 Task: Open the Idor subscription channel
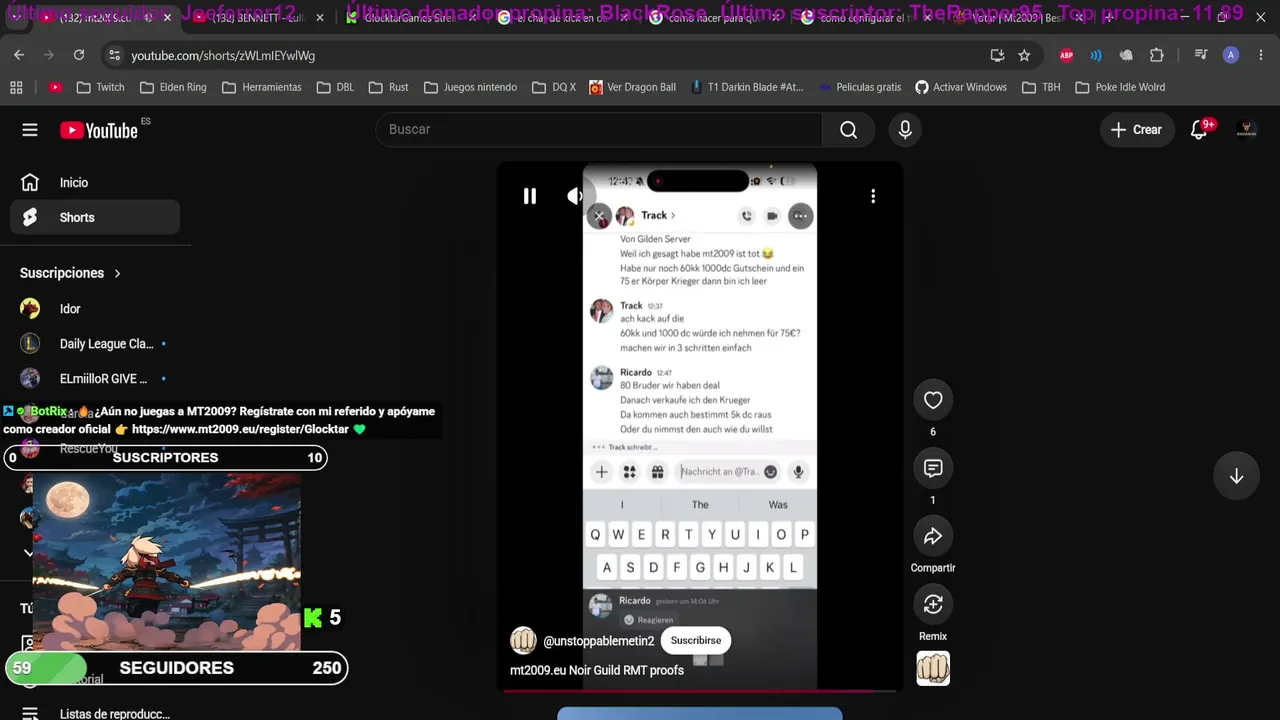(95, 309)
